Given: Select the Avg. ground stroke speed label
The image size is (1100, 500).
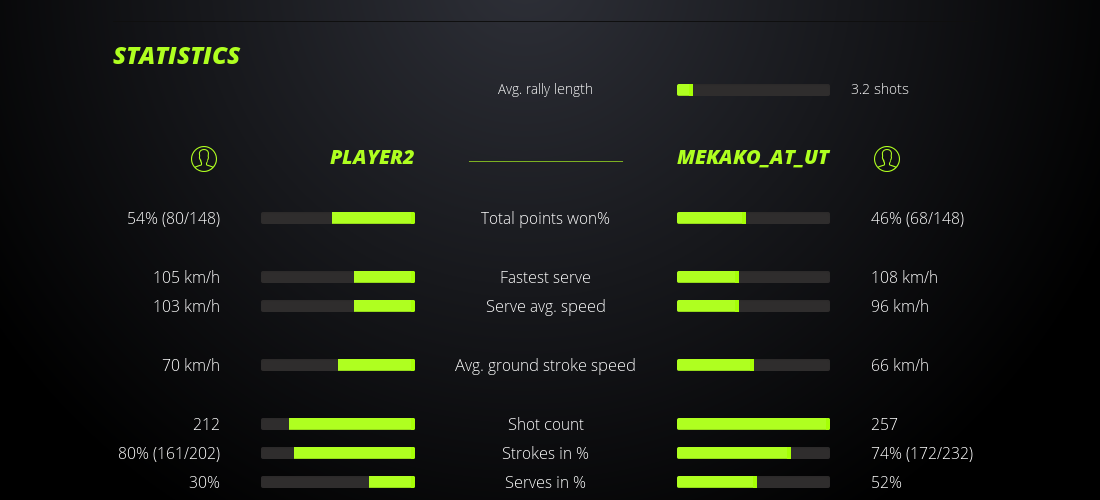Looking at the screenshot, I should pyautogui.click(x=545, y=365).
